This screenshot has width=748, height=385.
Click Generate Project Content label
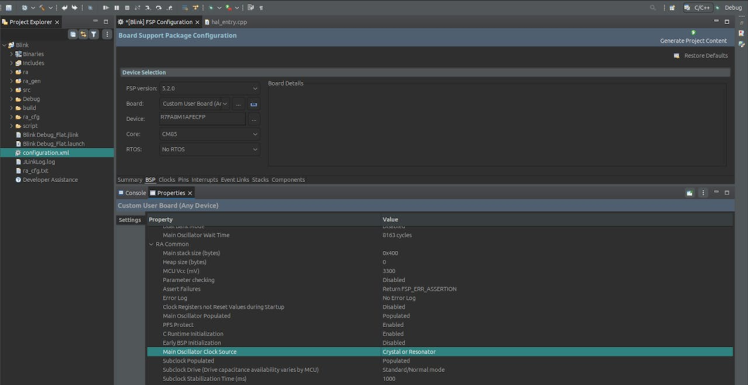pos(694,41)
